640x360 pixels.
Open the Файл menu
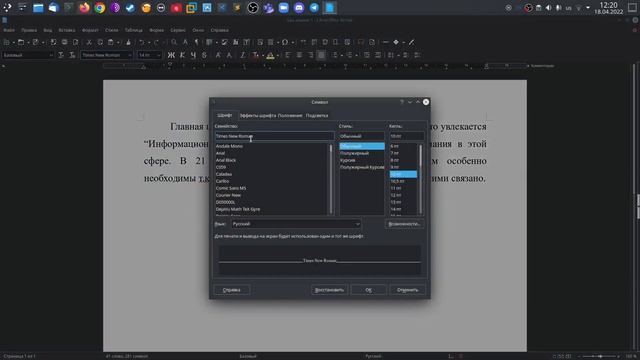coord(9,30)
